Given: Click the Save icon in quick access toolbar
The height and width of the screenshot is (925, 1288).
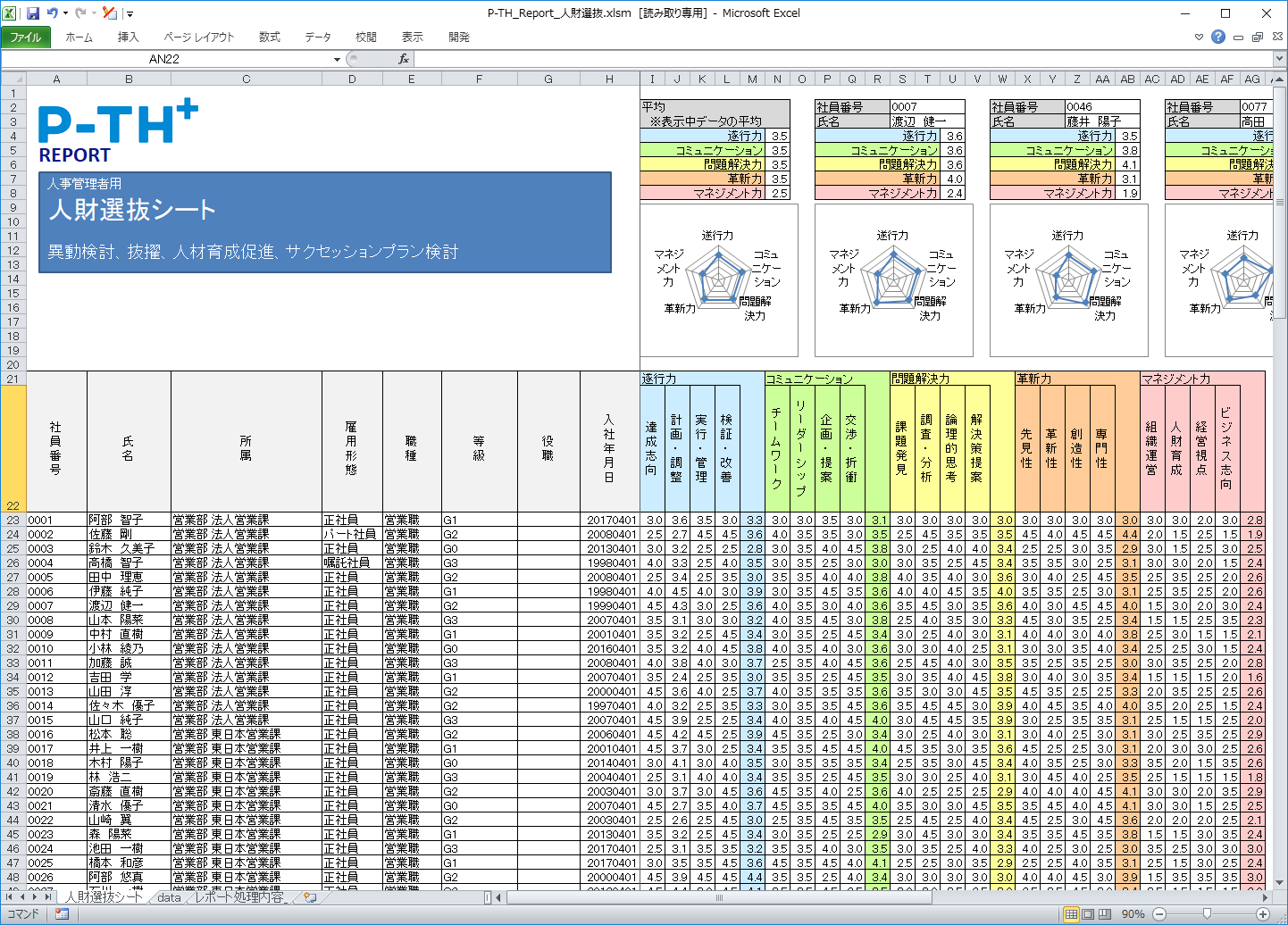Looking at the screenshot, I should pyautogui.click(x=33, y=13).
